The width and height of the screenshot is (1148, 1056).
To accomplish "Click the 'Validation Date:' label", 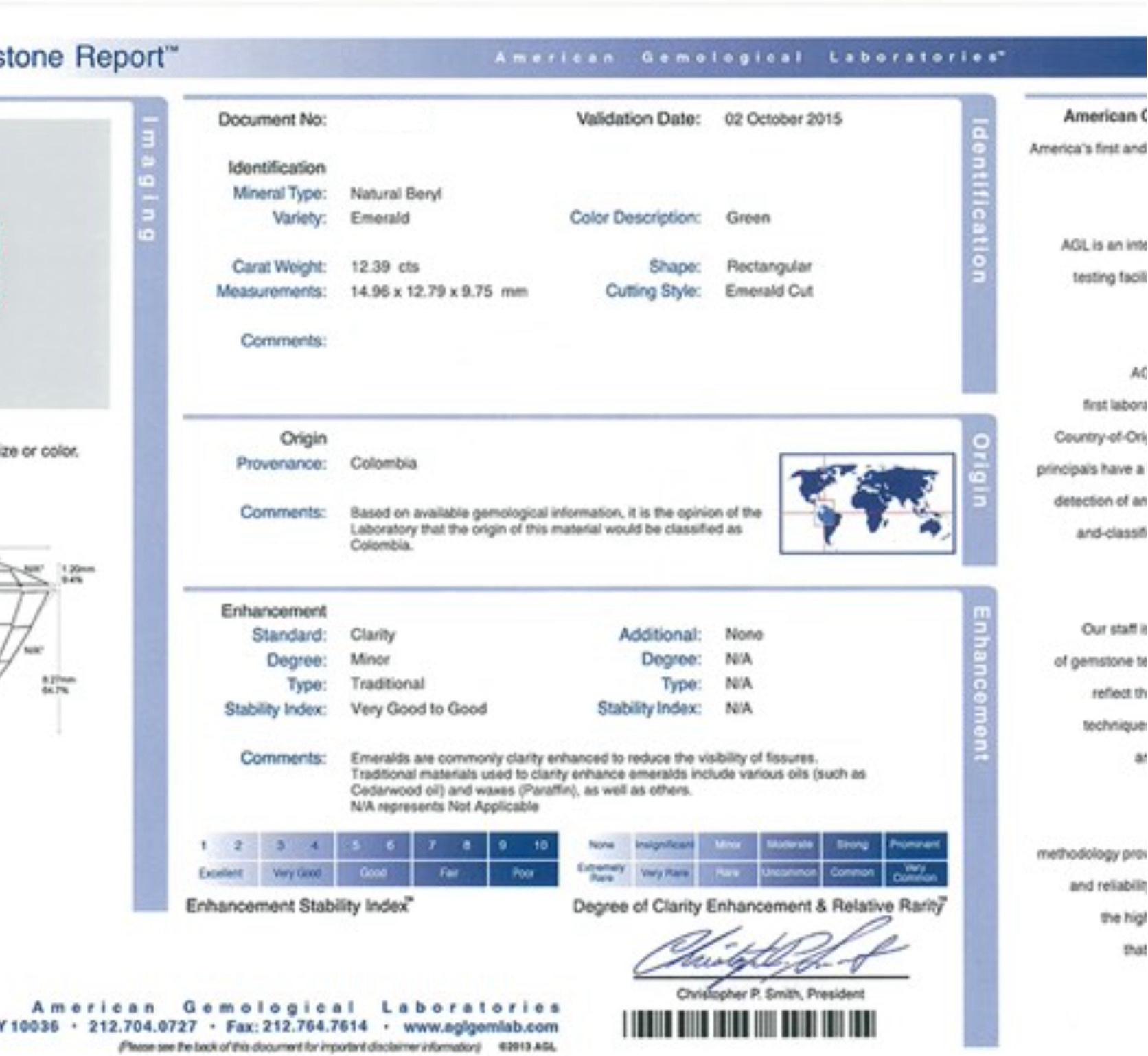I will click(x=639, y=119).
